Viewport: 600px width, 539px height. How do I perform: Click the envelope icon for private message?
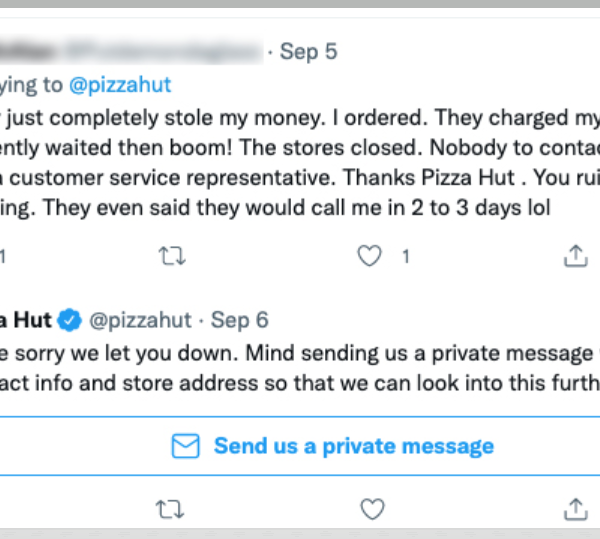[186, 446]
